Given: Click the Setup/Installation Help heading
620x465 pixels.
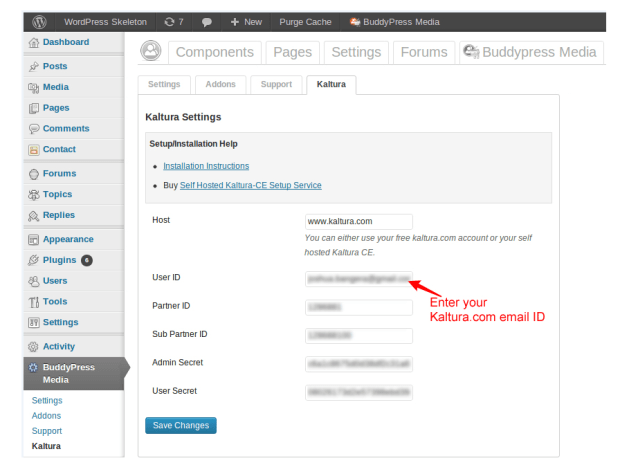Looking at the screenshot, I should 193,144.
